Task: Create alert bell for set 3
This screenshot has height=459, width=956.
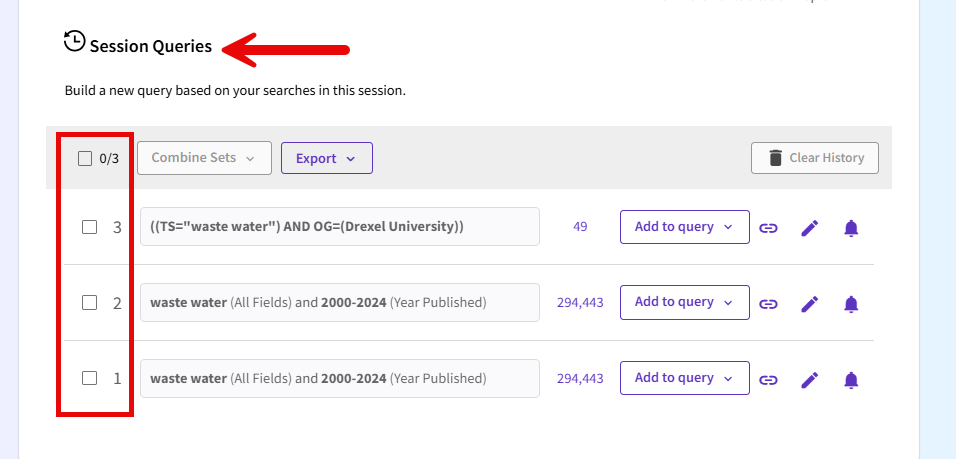Action: [x=851, y=228]
